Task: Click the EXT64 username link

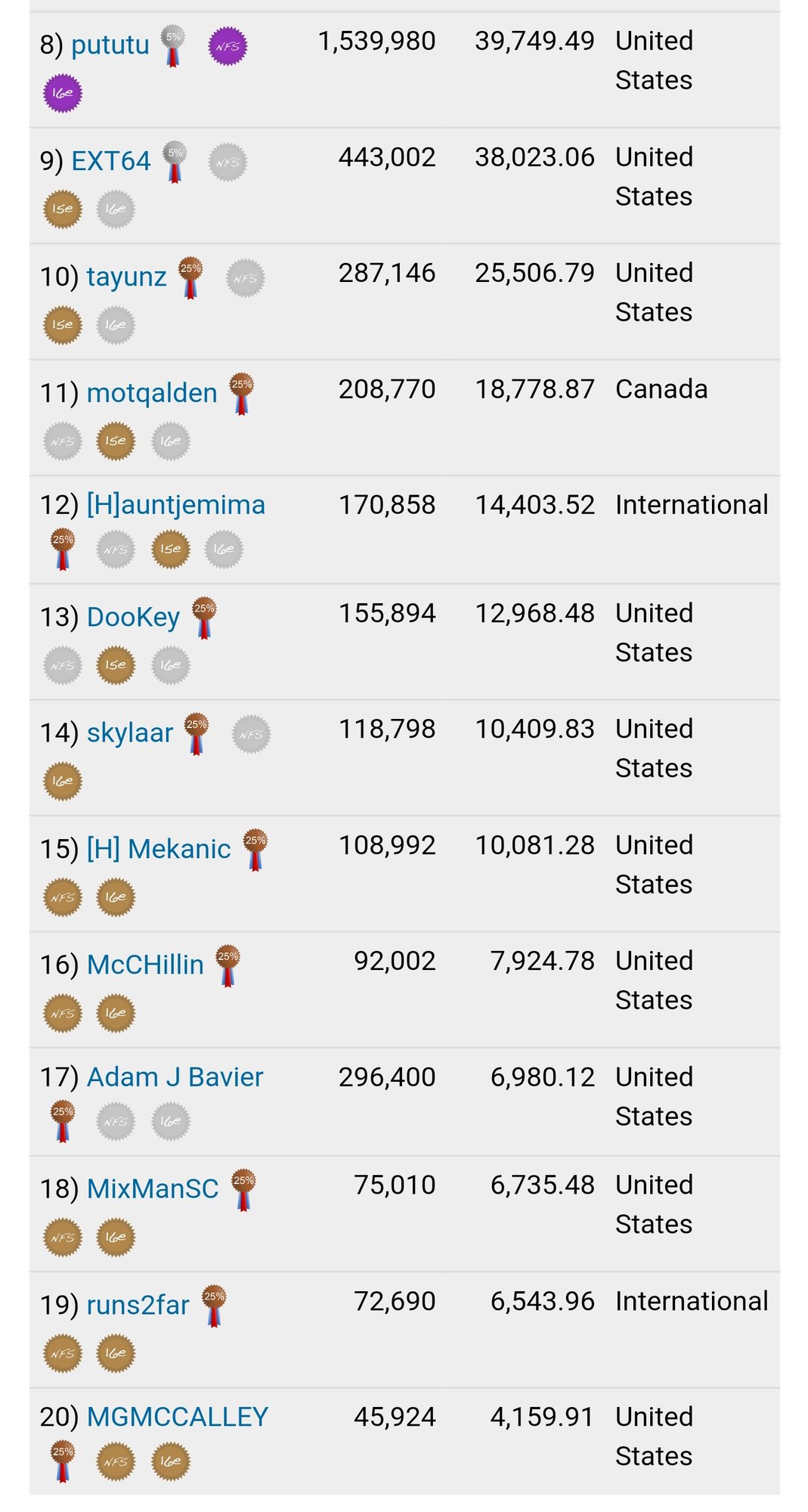Action: pos(111,162)
